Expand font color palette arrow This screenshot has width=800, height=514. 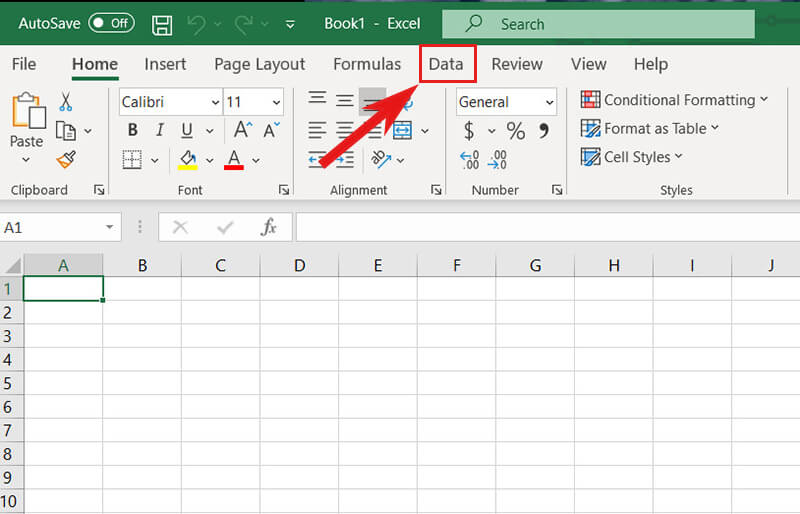pos(256,161)
